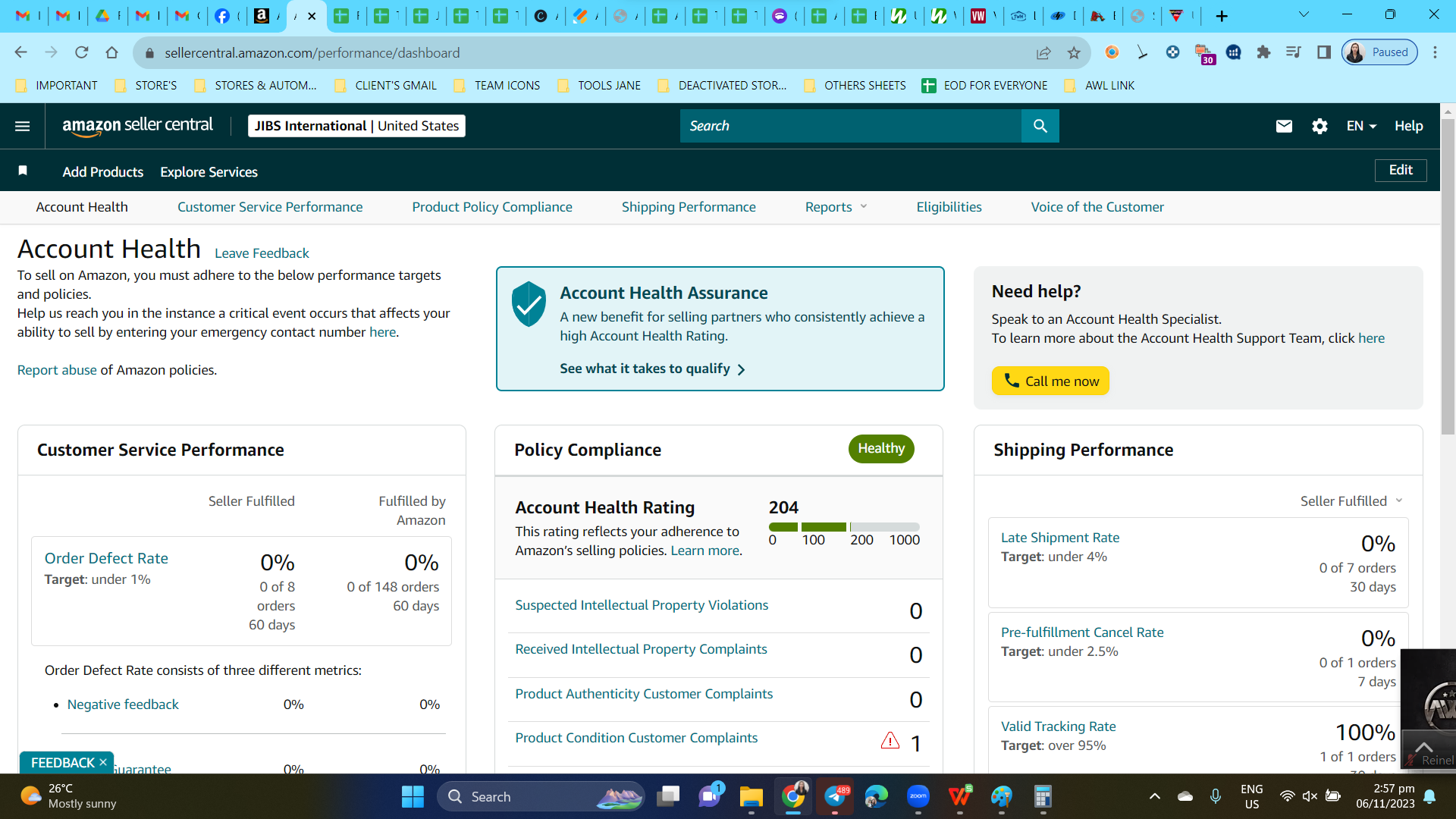The image size is (1456, 819).
Task: Click the browser back arrow
Action: click(x=20, y=52)
